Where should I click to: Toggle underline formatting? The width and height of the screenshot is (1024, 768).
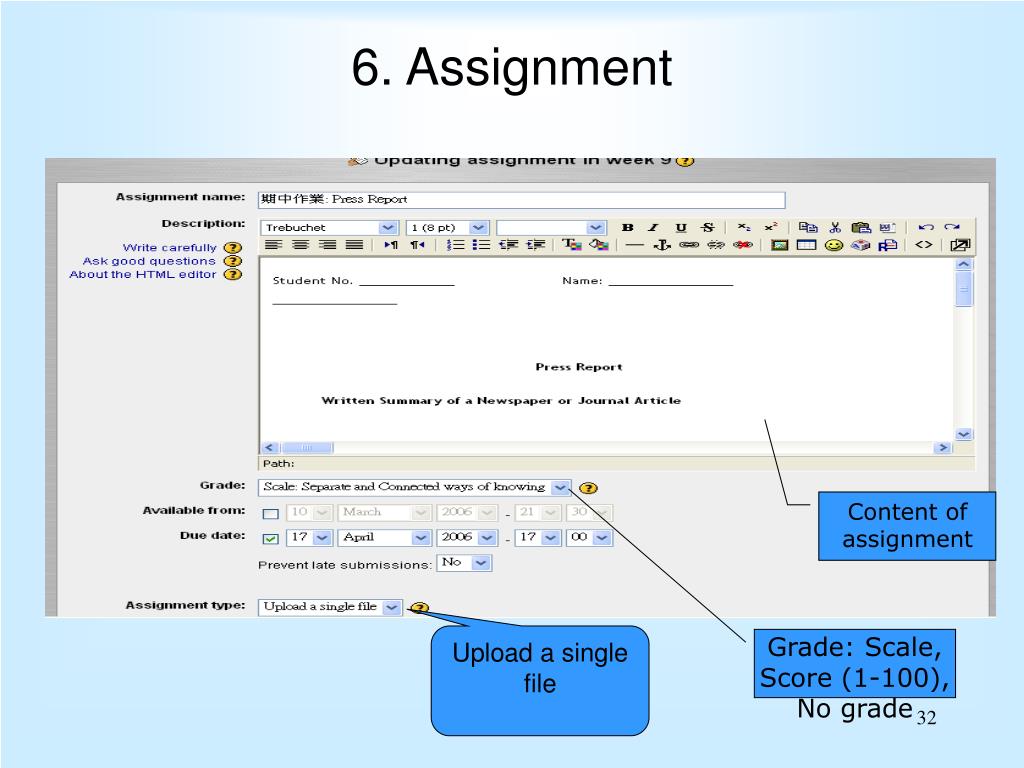pos(681,227)
